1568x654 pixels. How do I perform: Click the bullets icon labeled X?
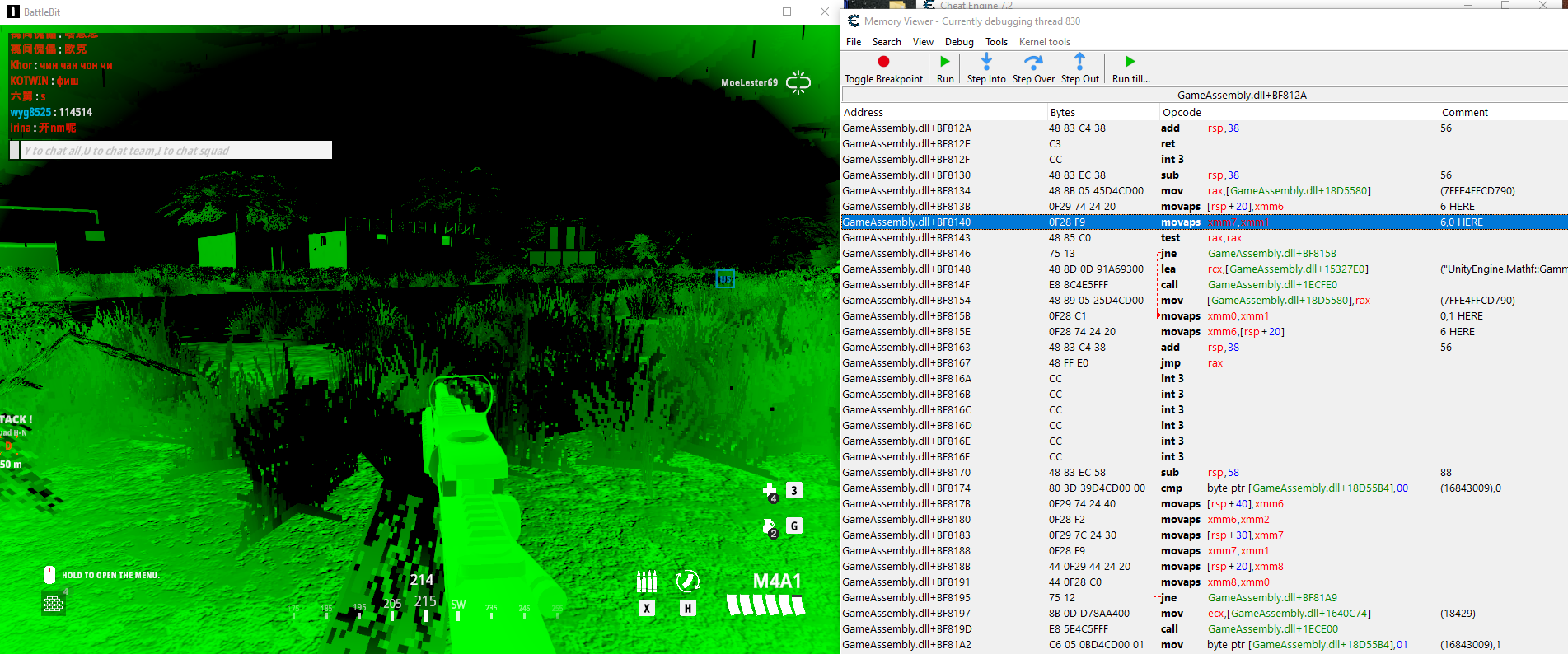(x=647, y=582)
